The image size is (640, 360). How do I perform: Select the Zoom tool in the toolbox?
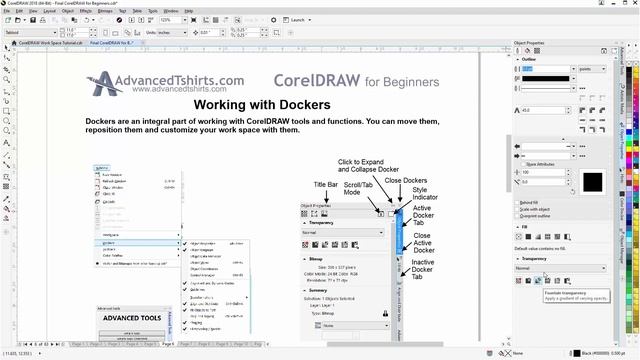(6, 80)
